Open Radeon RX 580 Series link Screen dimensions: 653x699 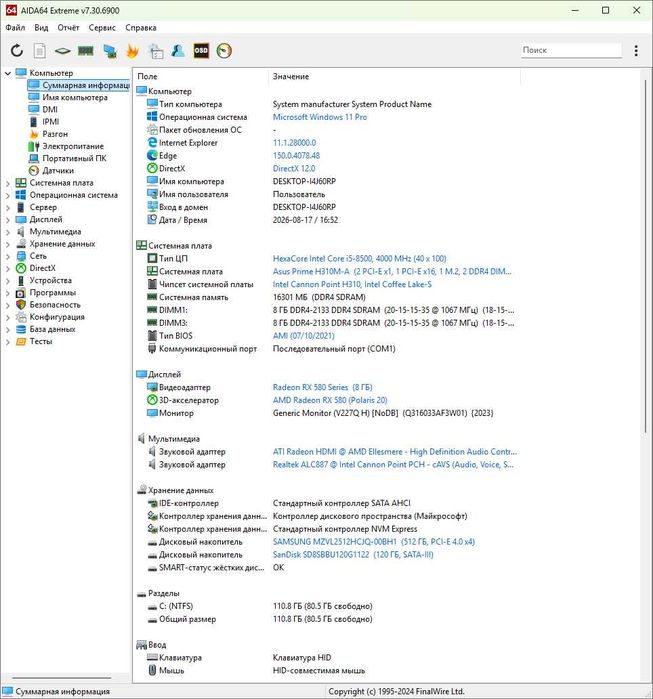click(322, 387)
